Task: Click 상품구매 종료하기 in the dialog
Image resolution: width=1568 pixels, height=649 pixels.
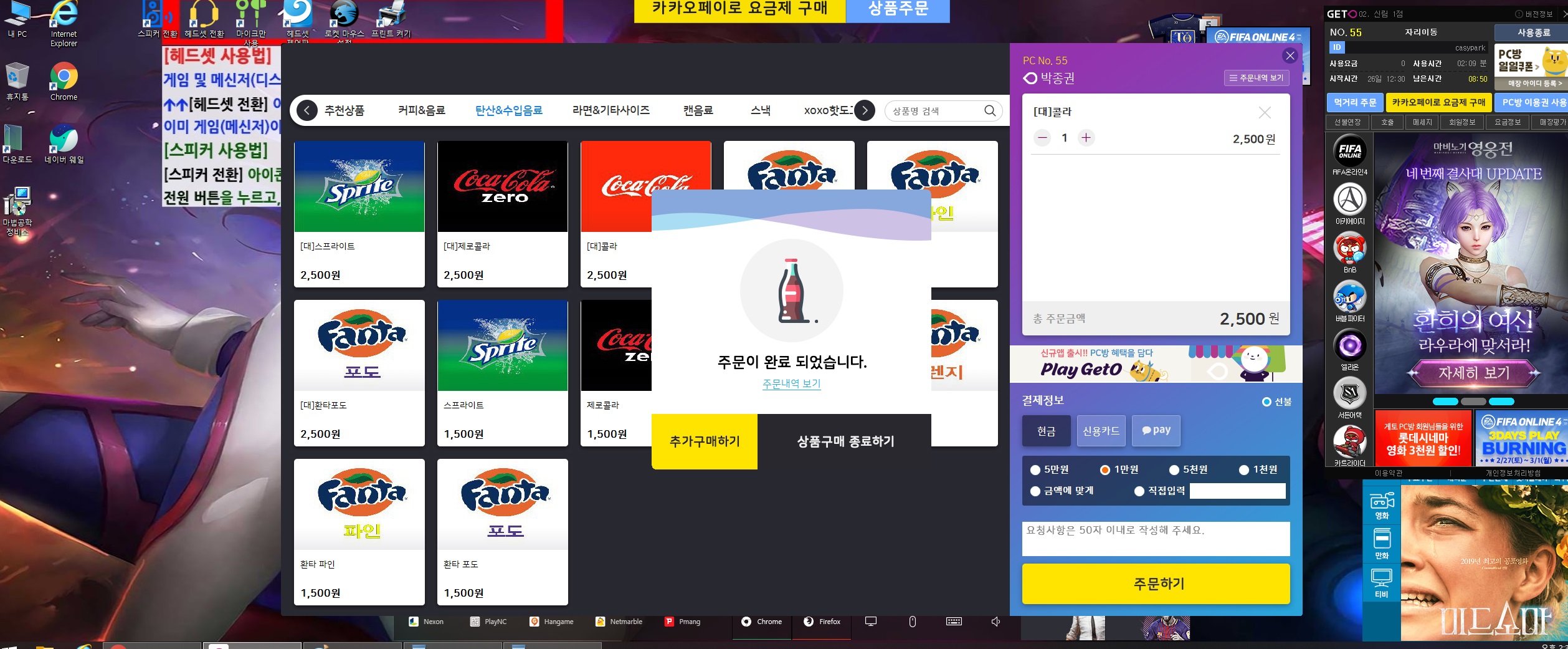Action: tap(845, 441)
